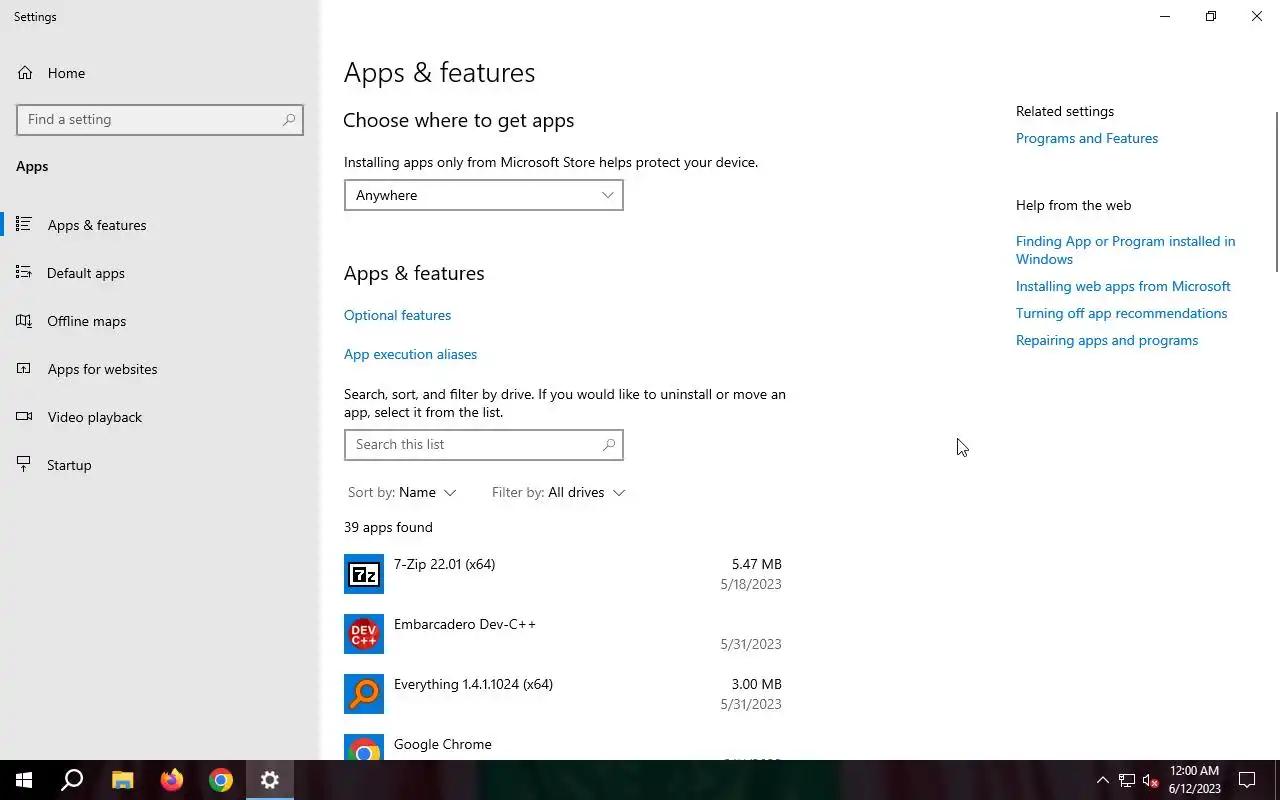Open Startup apps settings

(160, 465)
